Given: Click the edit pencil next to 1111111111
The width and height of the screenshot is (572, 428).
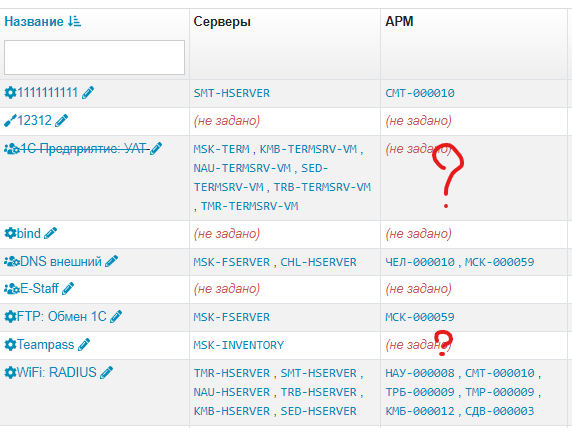Looking at the screenshot, I should click(88, 93).
